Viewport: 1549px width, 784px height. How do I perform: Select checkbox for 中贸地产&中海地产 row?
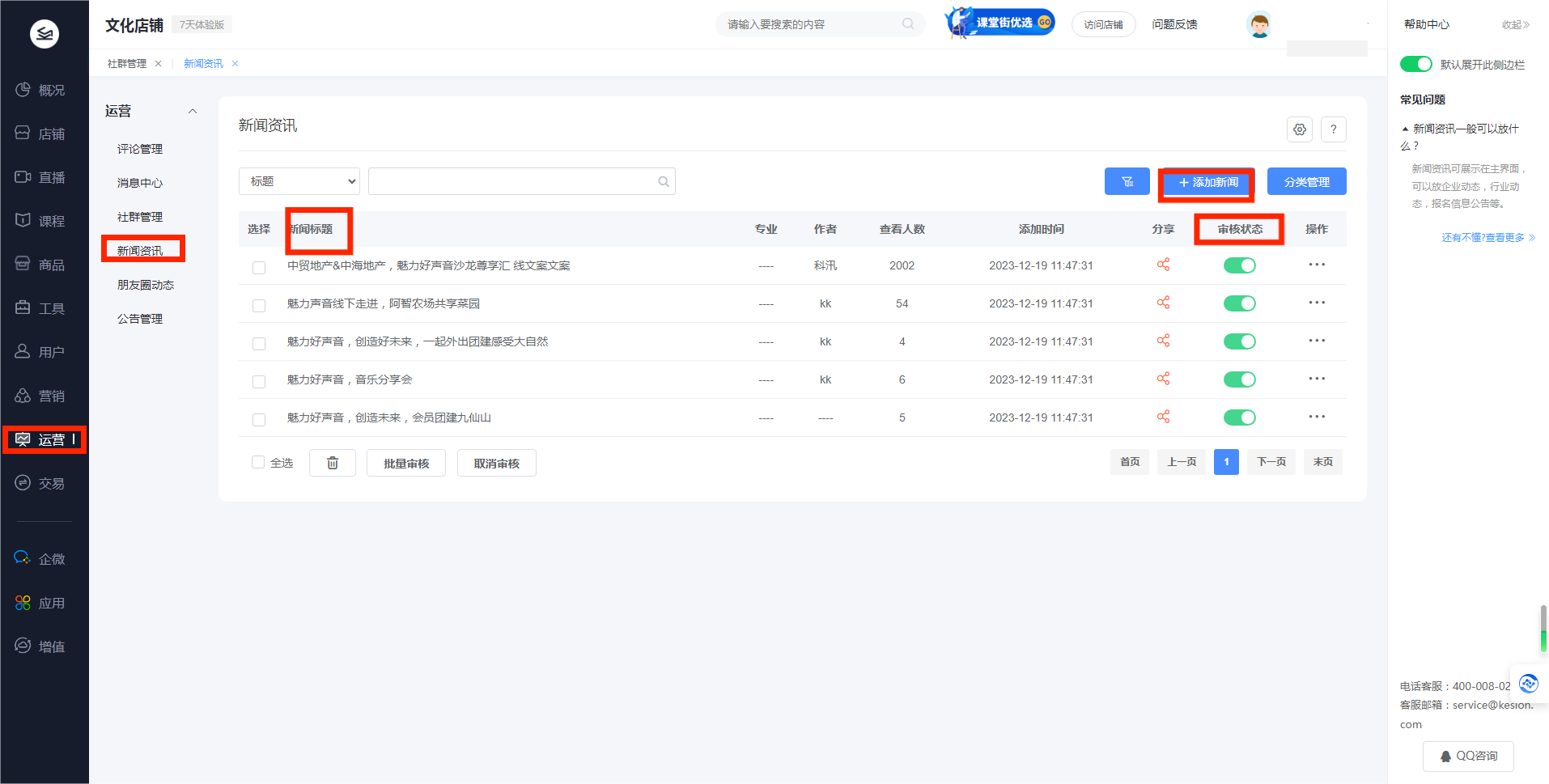(259, 267)
